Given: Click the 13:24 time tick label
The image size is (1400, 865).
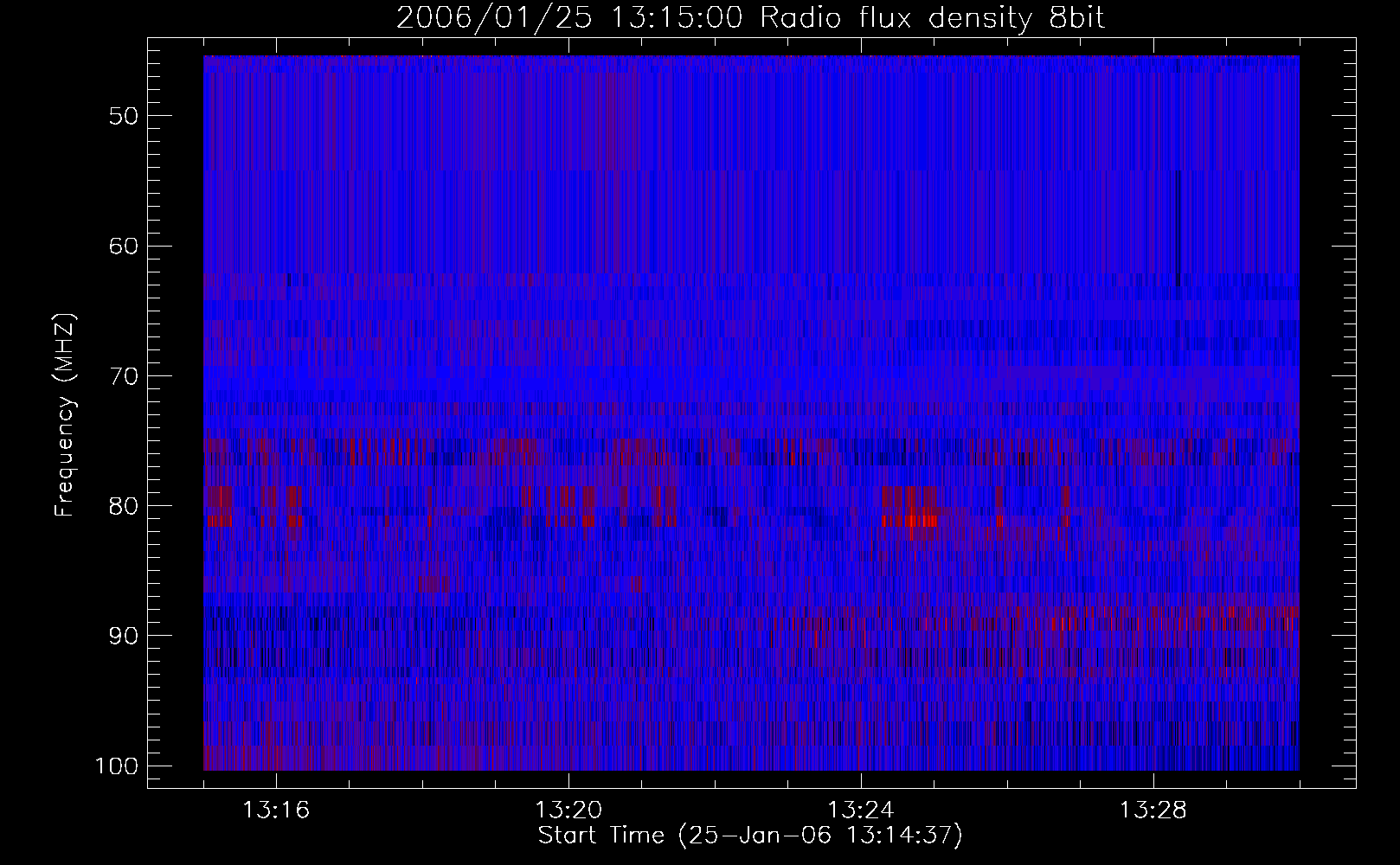Looking at the screenshot, I should tap(861, 811).
